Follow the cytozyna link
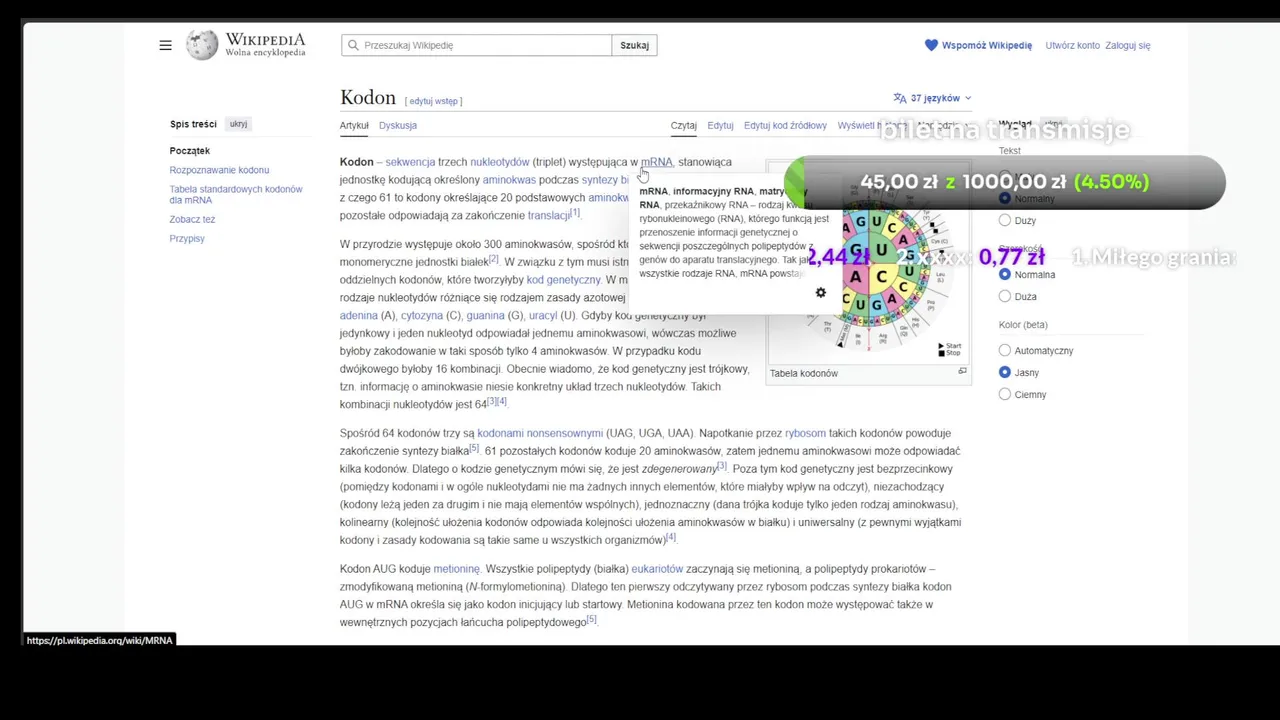This screenshot has width=1280, height=720. pos(422,316)
